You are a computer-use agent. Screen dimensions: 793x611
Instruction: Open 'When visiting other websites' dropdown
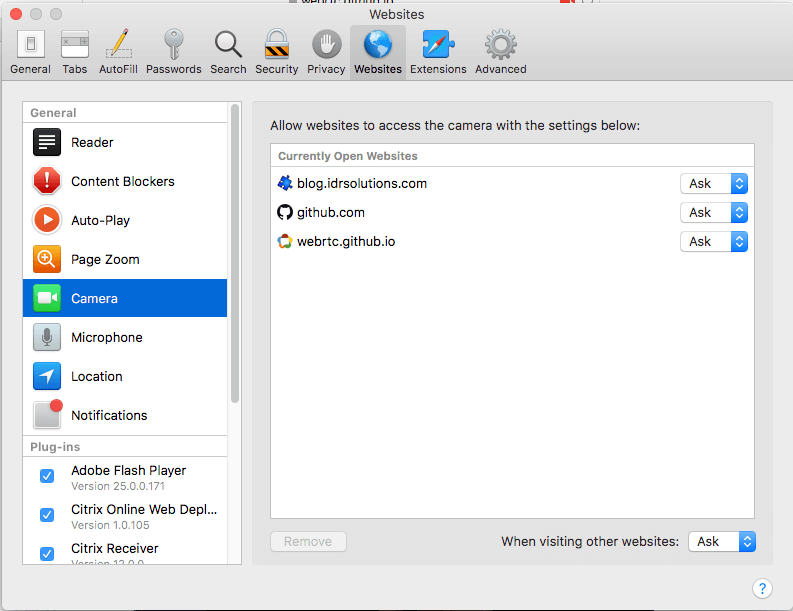pyautogui.click(x=721, y=541)
